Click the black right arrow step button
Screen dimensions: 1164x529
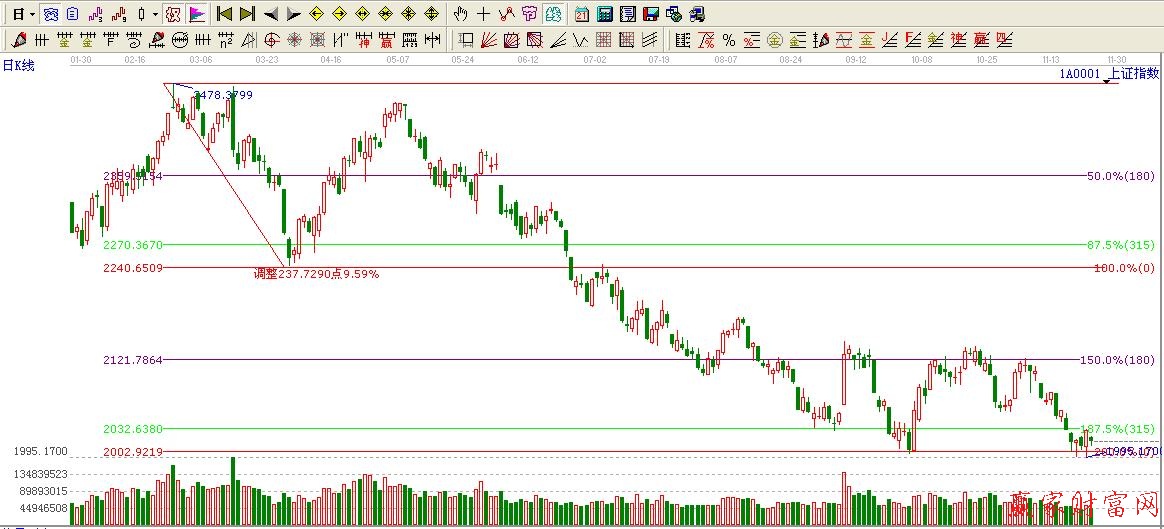coord(293,14)
